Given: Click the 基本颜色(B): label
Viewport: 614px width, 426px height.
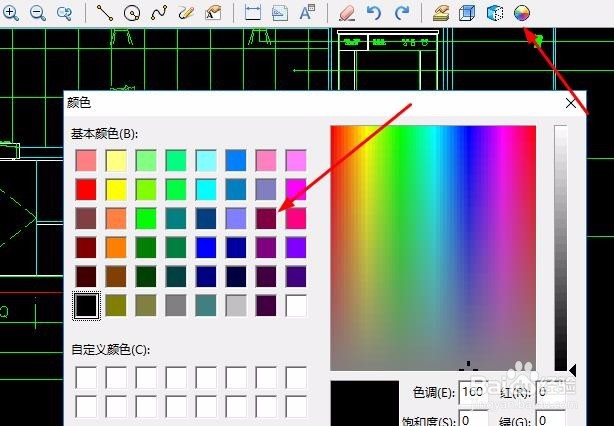Looking at the screenshot, I should 104,134.
